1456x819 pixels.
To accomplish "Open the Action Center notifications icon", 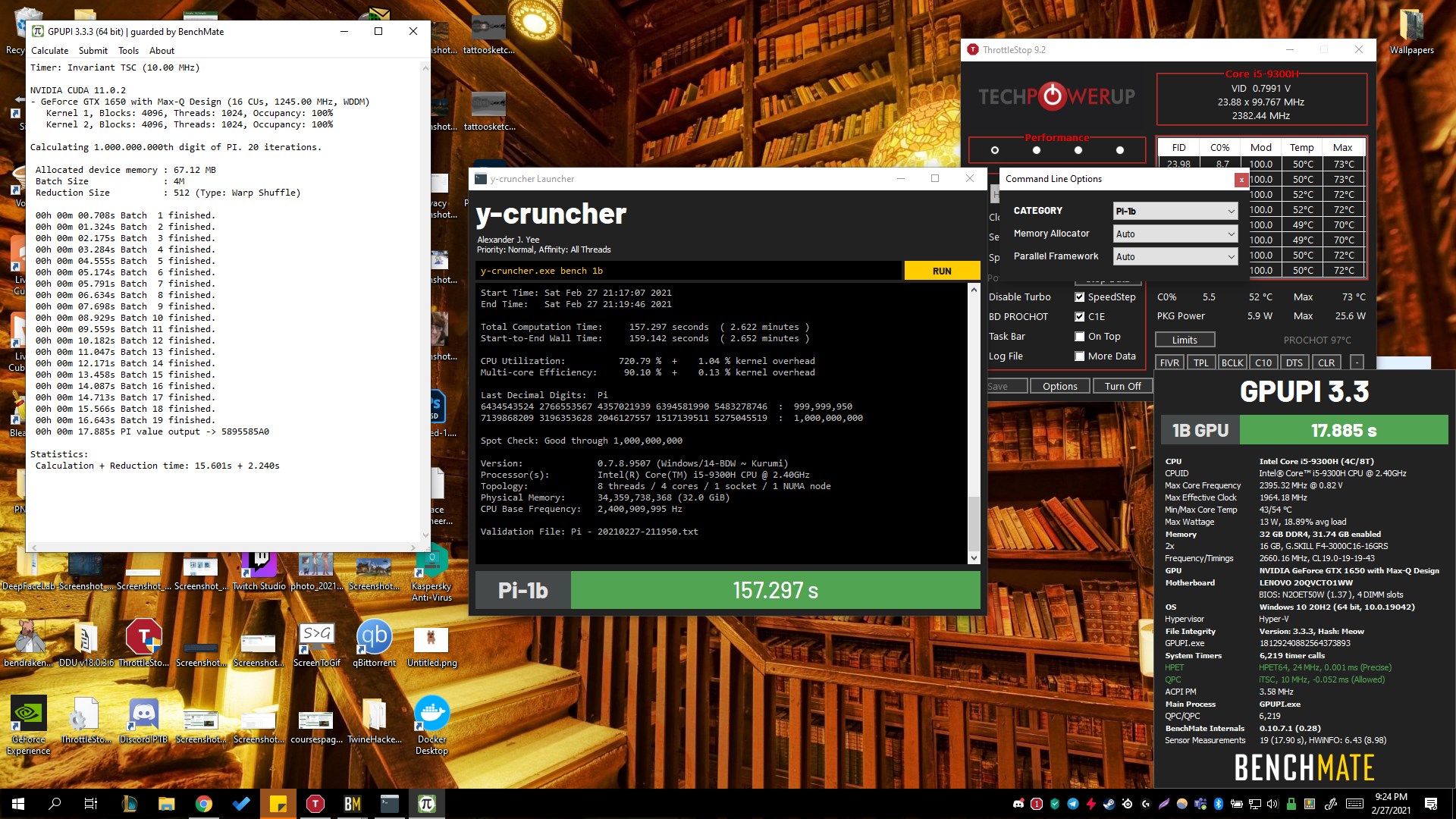I will point(1431,804).
